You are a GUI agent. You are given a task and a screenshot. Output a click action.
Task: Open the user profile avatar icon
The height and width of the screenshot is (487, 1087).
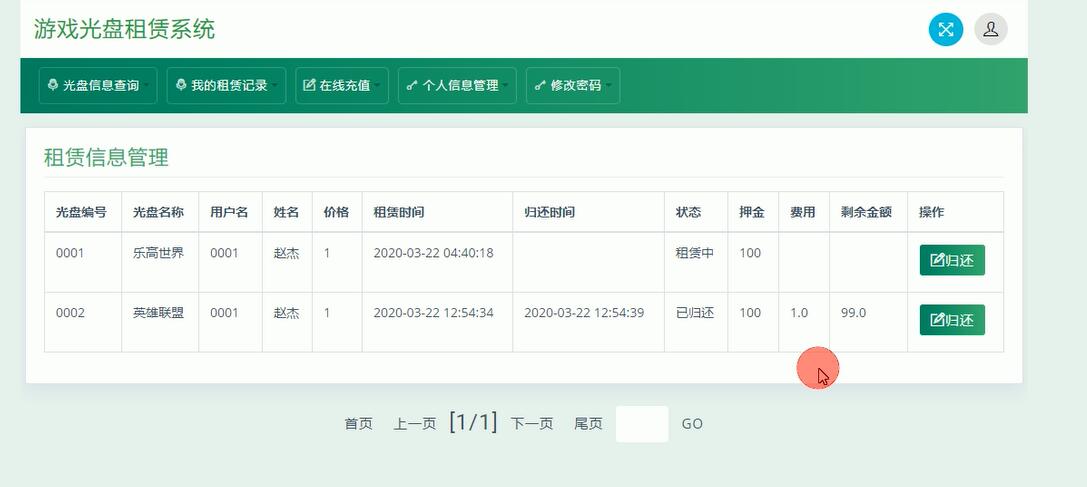991,29
